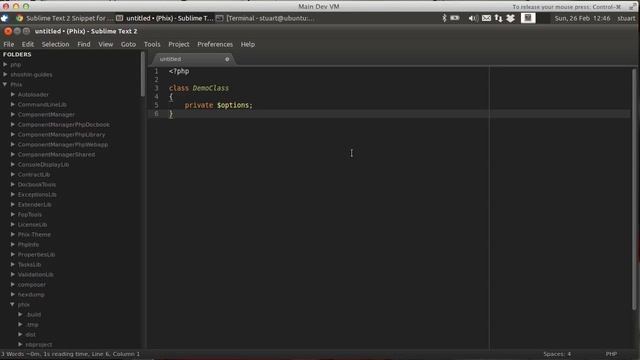The image size is (640, 360).
Task: Click the Chrome icon in the taskbar
Action: click(x=19, y=18)
